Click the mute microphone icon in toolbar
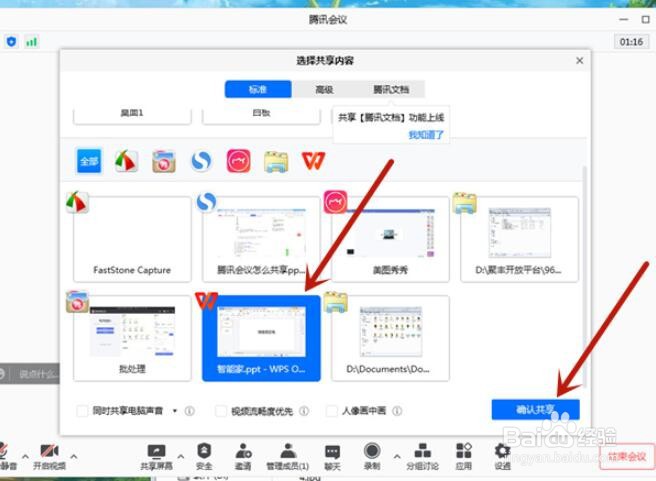The height and width of the screenshot is (481, 656). coord(4,451)
